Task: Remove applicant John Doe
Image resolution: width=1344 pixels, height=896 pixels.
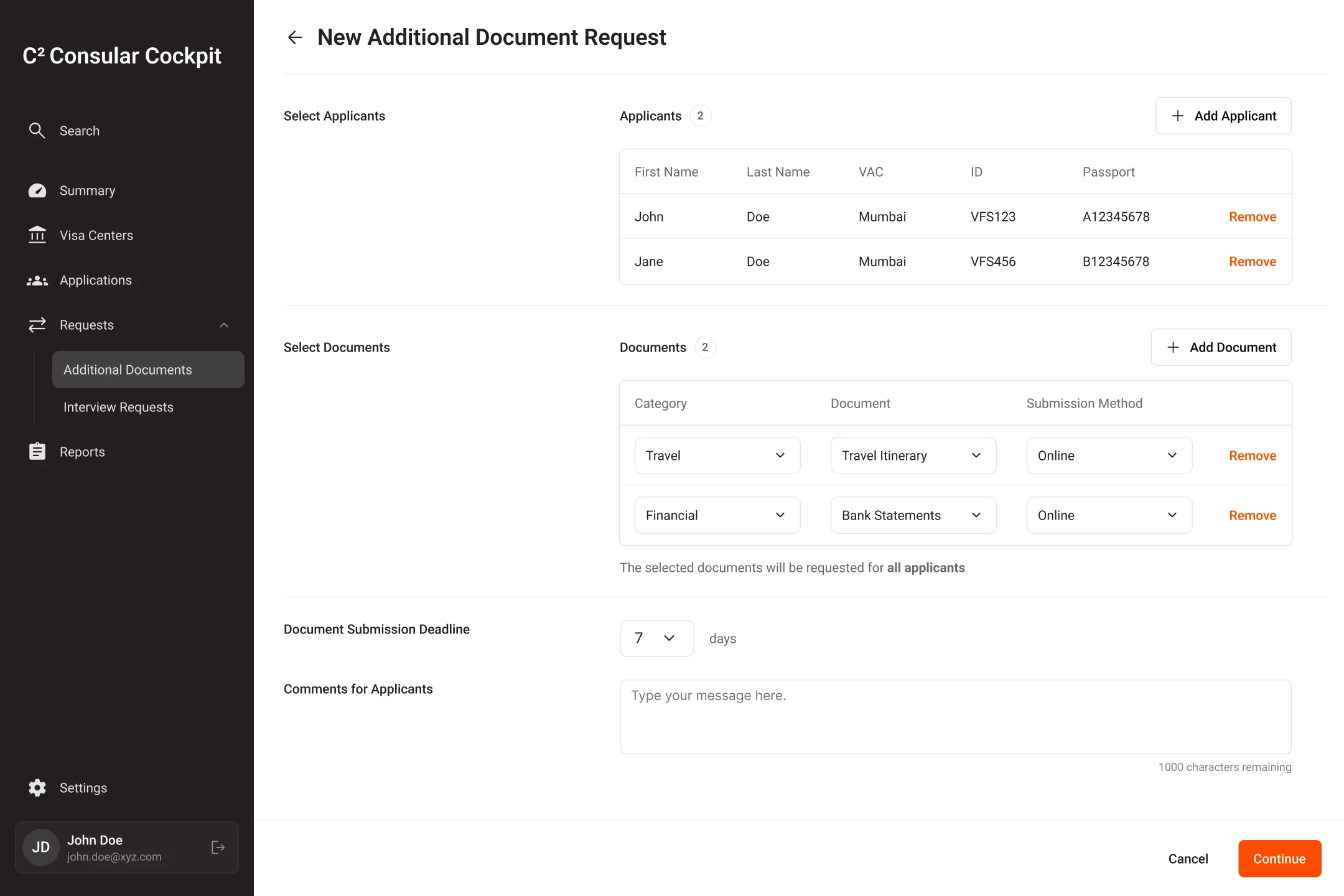Action: [x=1253, y=217]
